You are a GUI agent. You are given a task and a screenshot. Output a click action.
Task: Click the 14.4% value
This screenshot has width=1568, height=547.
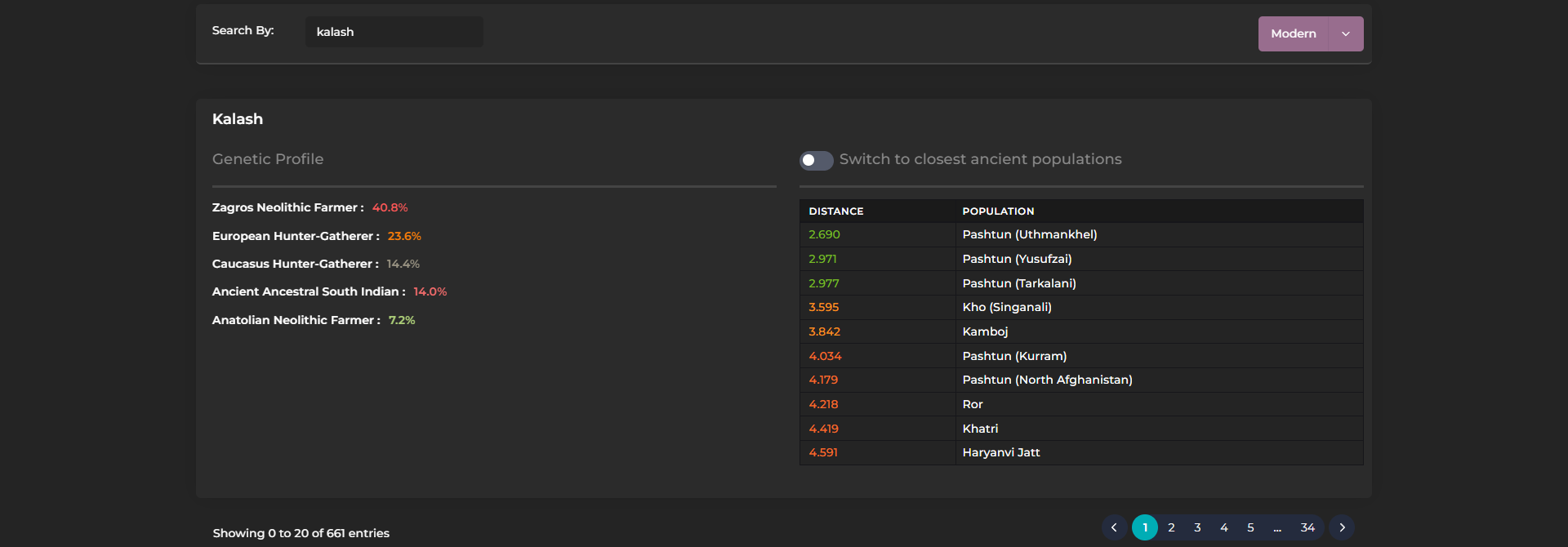click(x=403, y=264)
